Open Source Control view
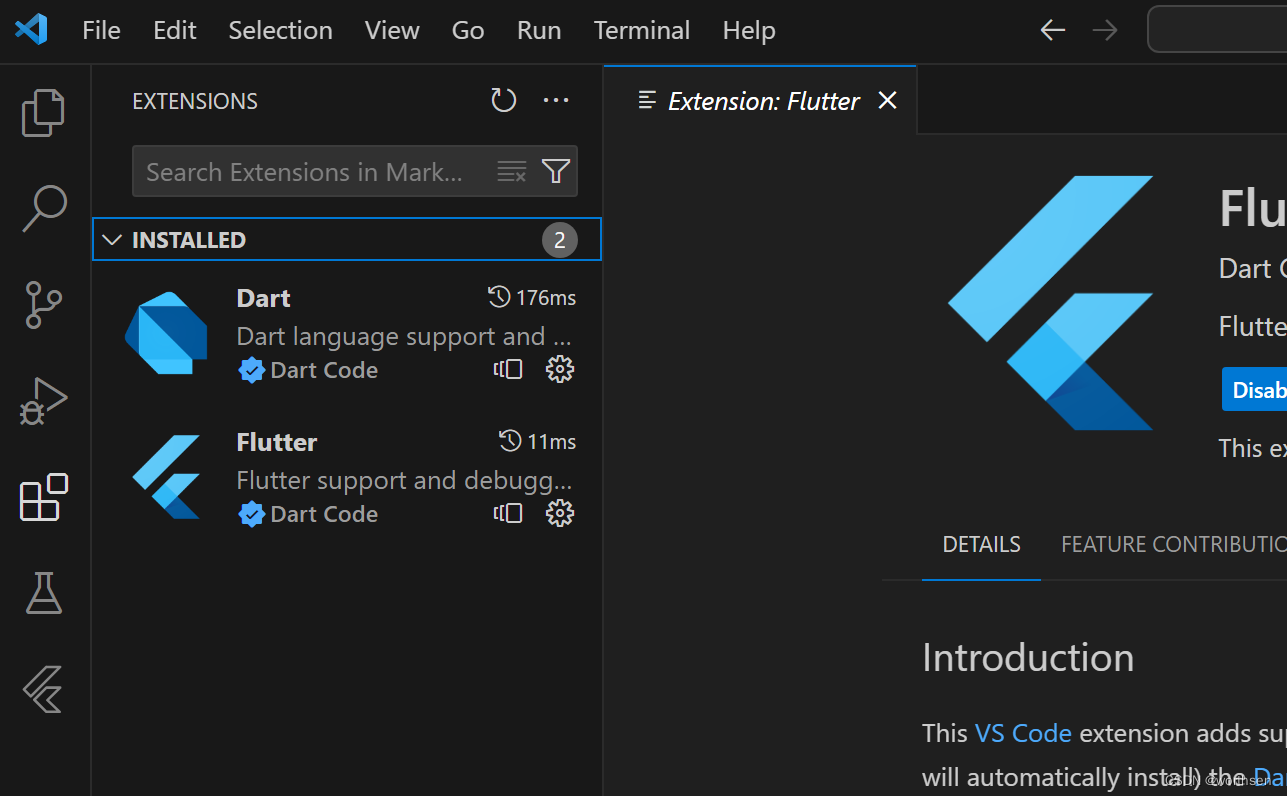Screen dimensions: 1287x796 pos(44,305)
